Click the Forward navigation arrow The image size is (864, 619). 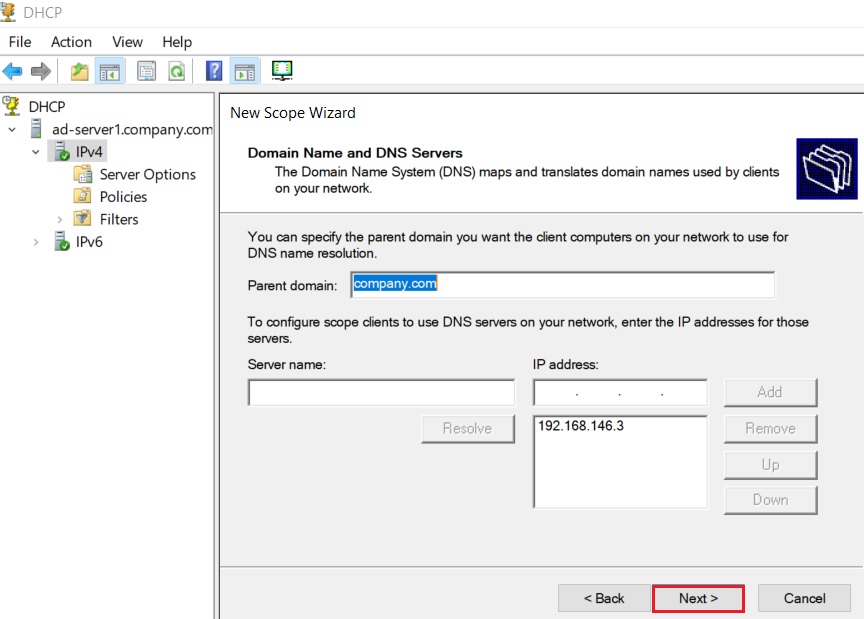tap(41, 71)
